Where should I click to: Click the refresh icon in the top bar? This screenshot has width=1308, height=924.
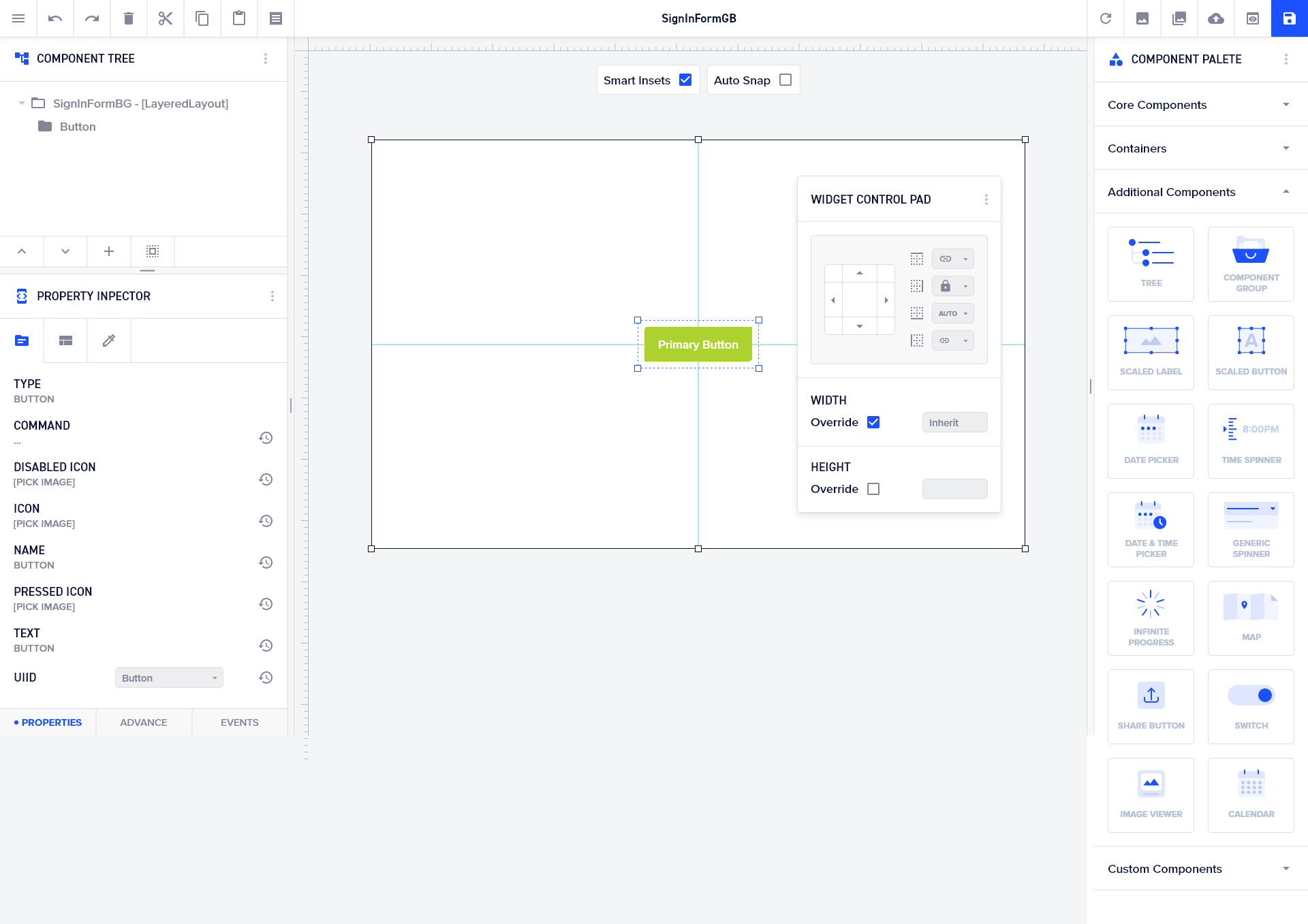1106,18
